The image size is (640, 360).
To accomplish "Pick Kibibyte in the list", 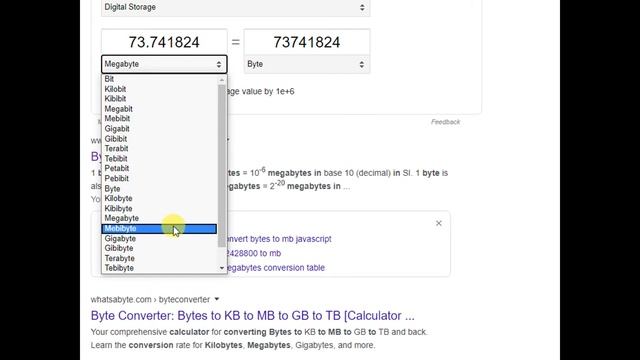I will pyautogui.click(x=160, y=209).
